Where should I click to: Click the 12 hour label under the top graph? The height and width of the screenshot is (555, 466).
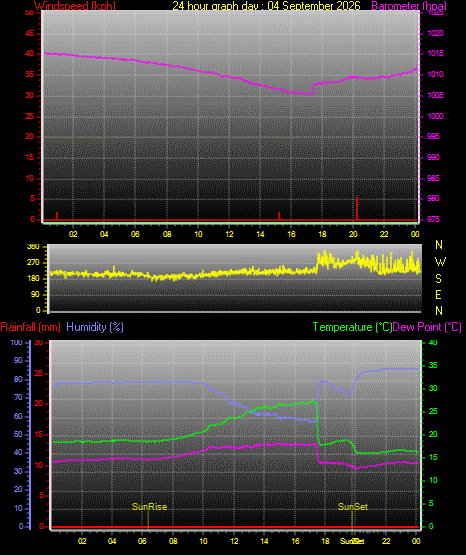tap(229, 234)
